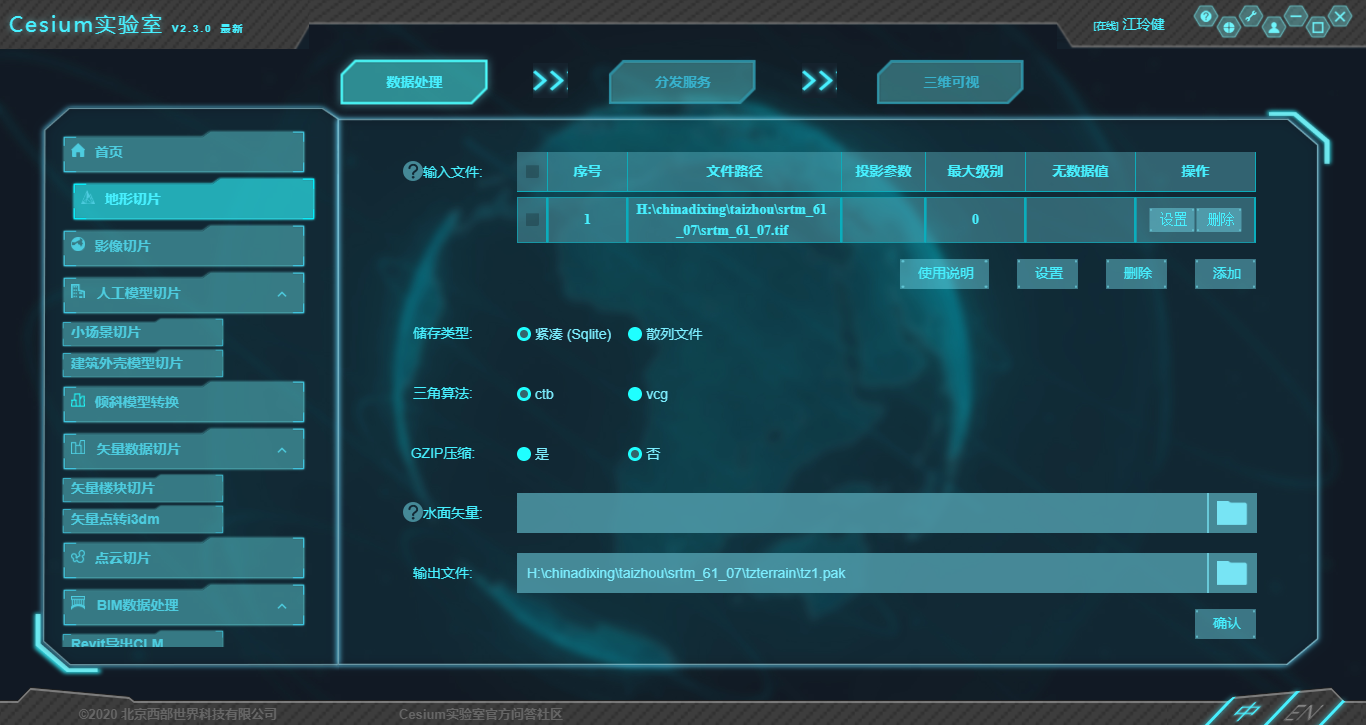Select ctb triangulation algorithm
Image resolution: width=1366 pixels, height=725 pixels.
[x=524, y=394]
